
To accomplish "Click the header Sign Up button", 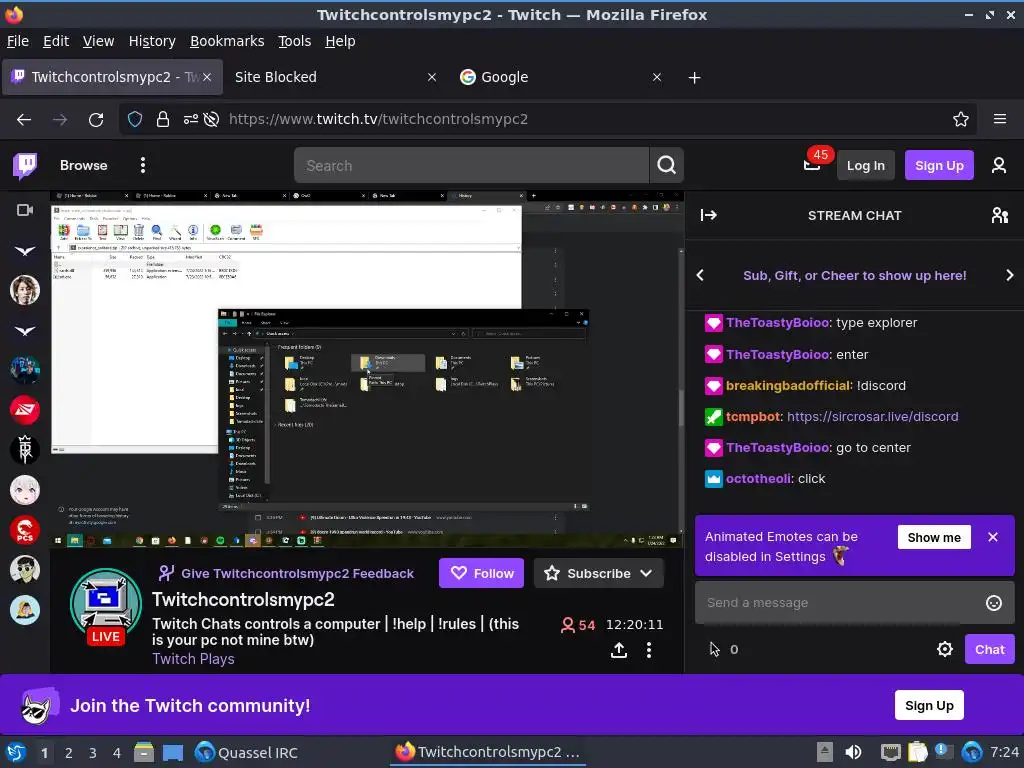I will (938, 165).
